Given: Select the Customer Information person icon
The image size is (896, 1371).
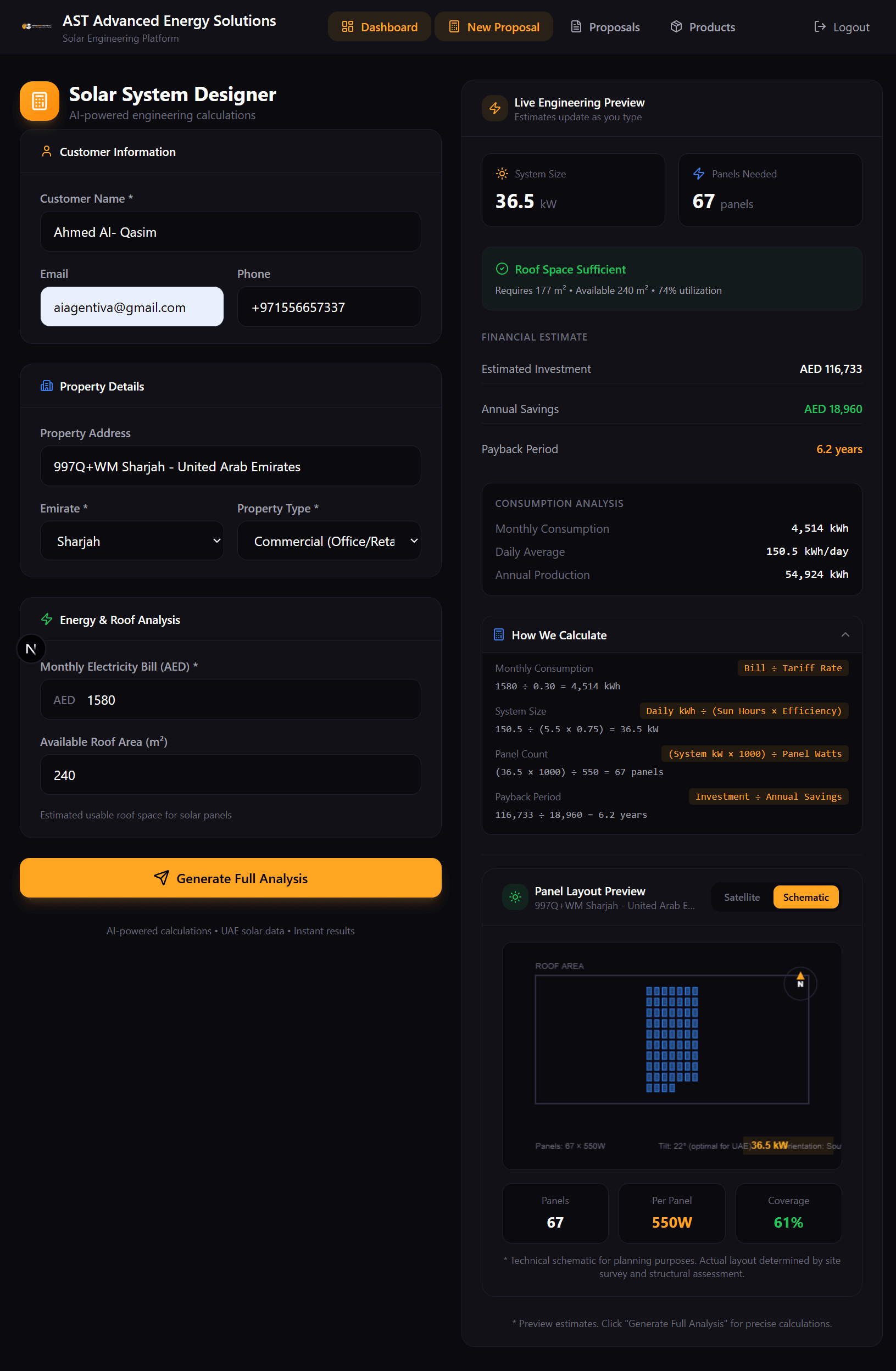Looking at the screenshot, I should click(47, 151).
